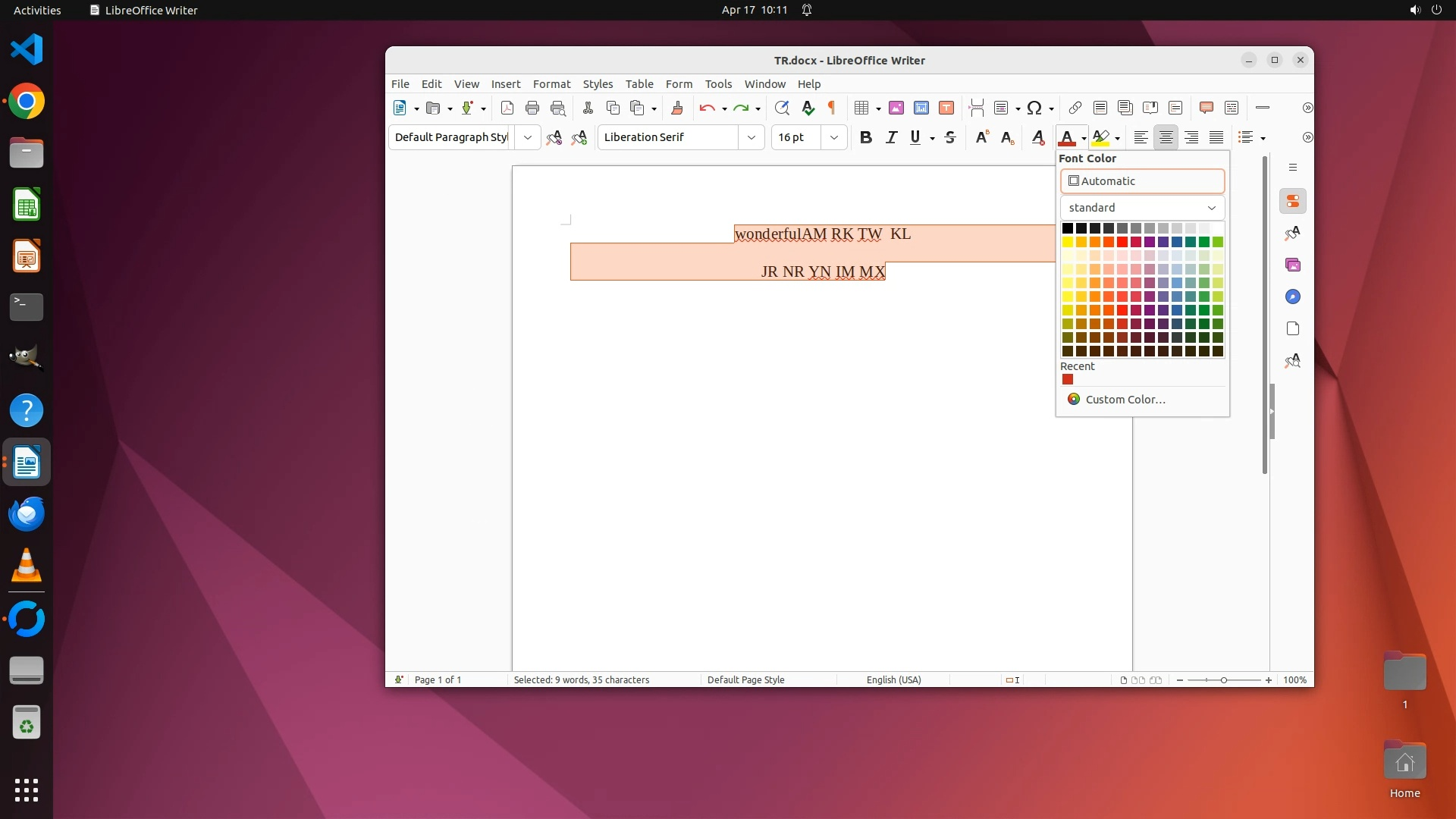This screenshot has width=1456, height=819.
Task: Click the Print toolbar icon
Action: (532, 108)
